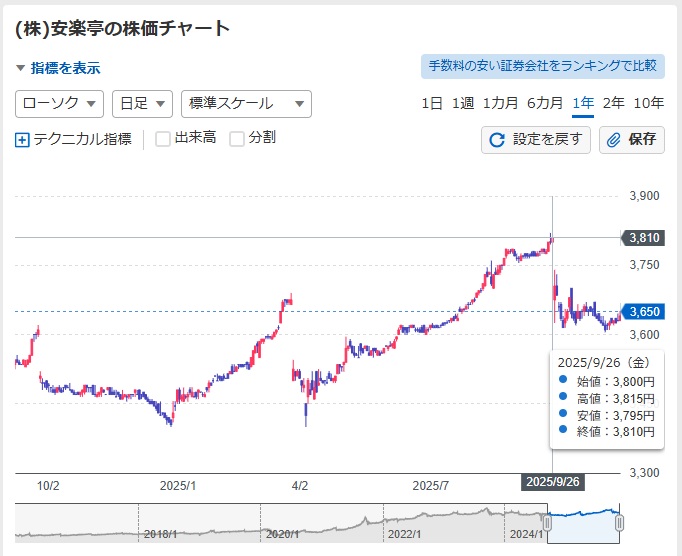Click the 2025/9/26（金） tooltip date header
This screenshot has width=682, height=556.
(x=604, y=362)
